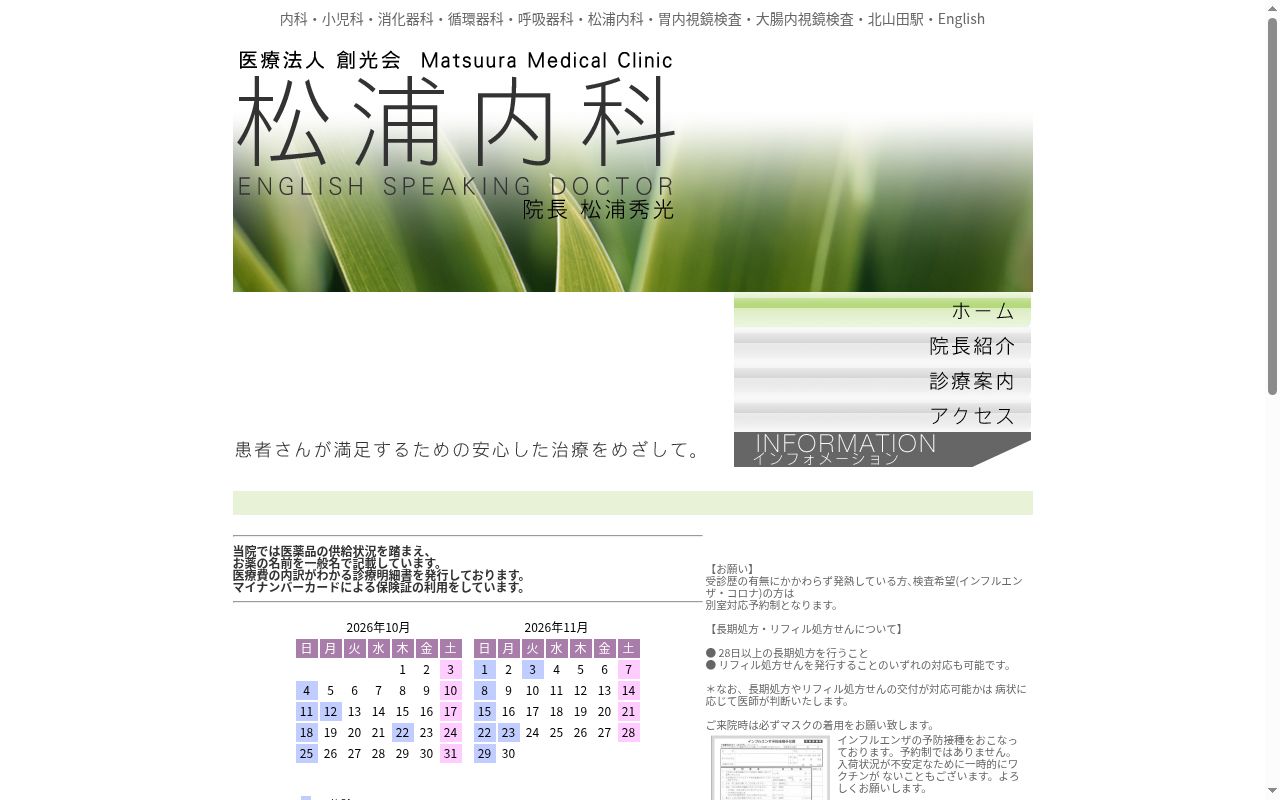Select the 2026年10月 calendar title

378,628
